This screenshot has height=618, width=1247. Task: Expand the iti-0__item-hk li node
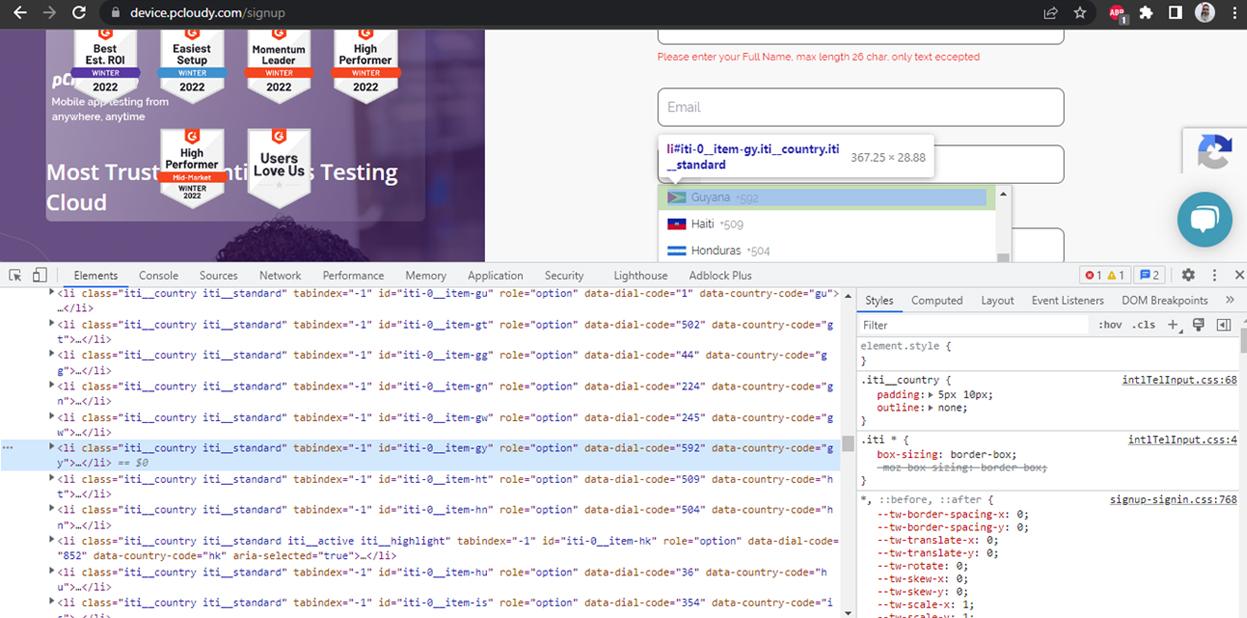[52, 541]
